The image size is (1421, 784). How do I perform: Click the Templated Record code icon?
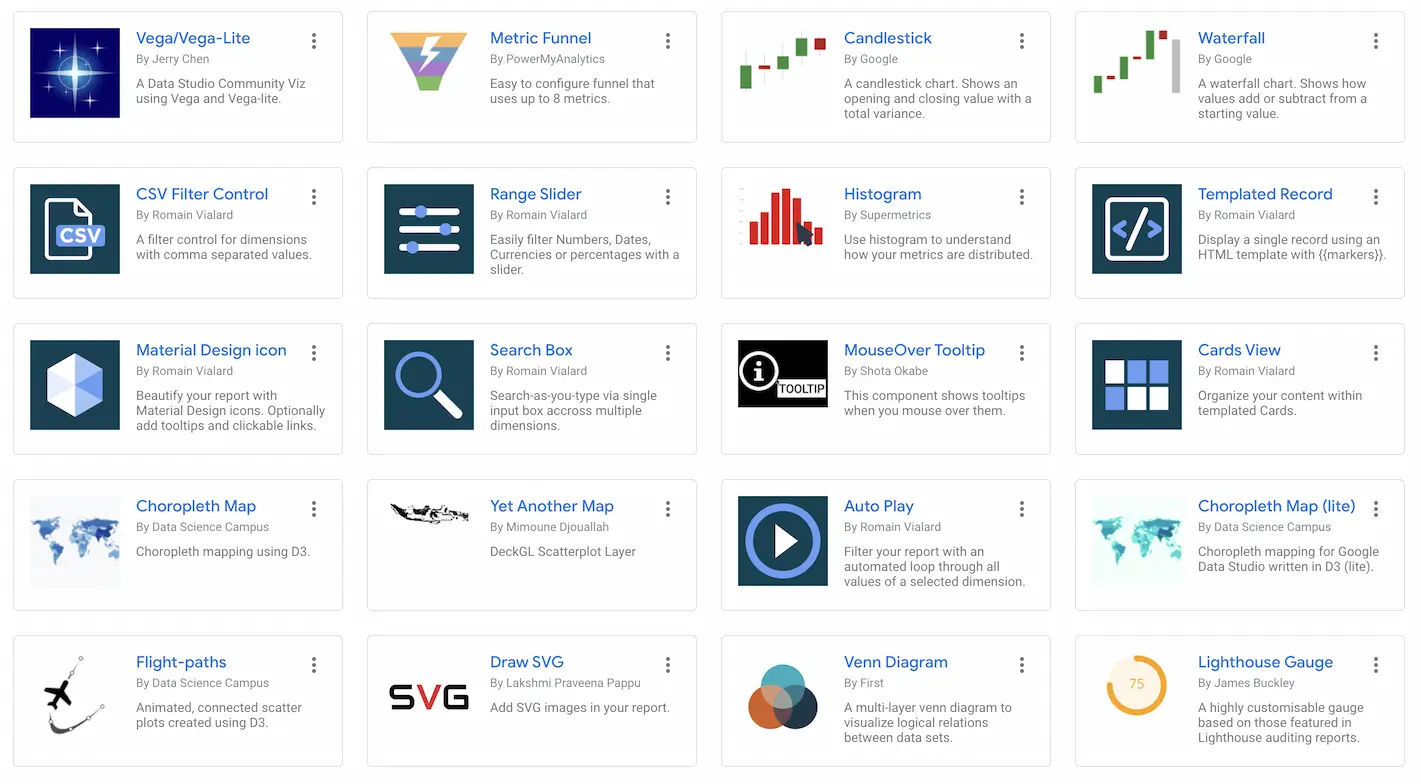tap(1137, 229)
